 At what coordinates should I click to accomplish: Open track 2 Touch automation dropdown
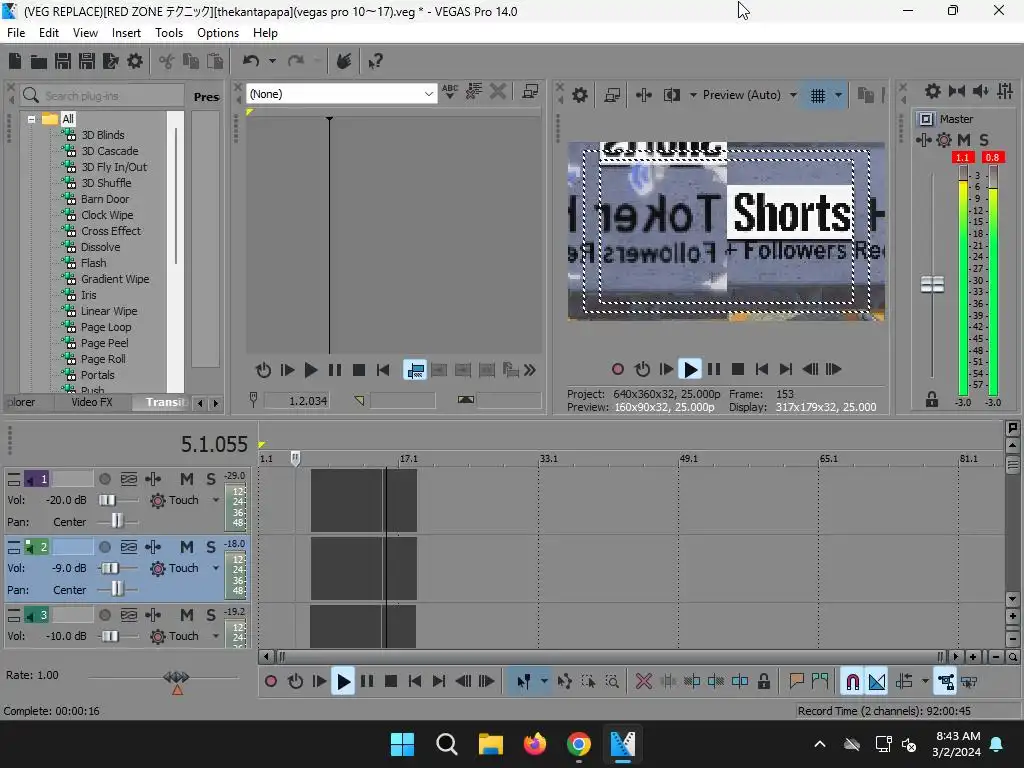click(216, 568)
